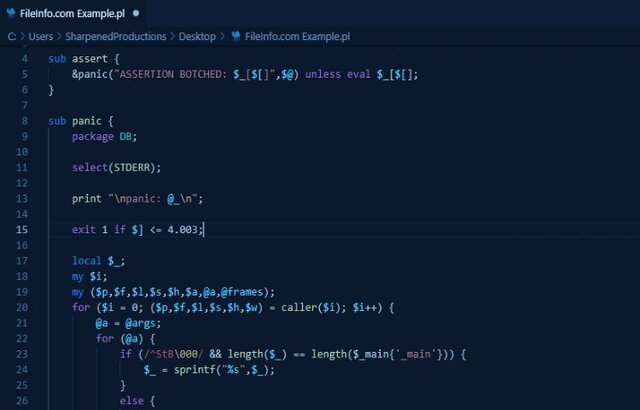The height and width of the screenshot is (410, 640).
Task: Click 'sprintf' call on line 24
Action: point(197,370)
